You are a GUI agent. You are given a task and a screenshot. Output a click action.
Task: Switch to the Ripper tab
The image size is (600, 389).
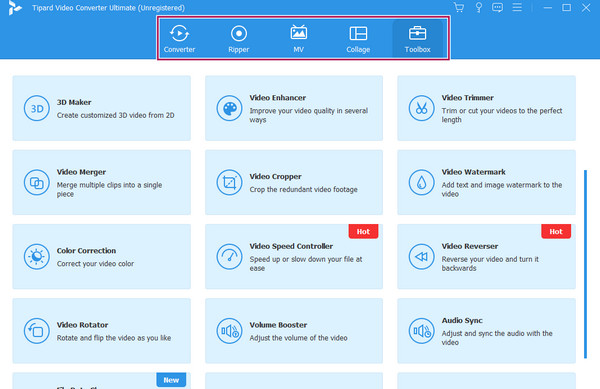coord(238,38)
